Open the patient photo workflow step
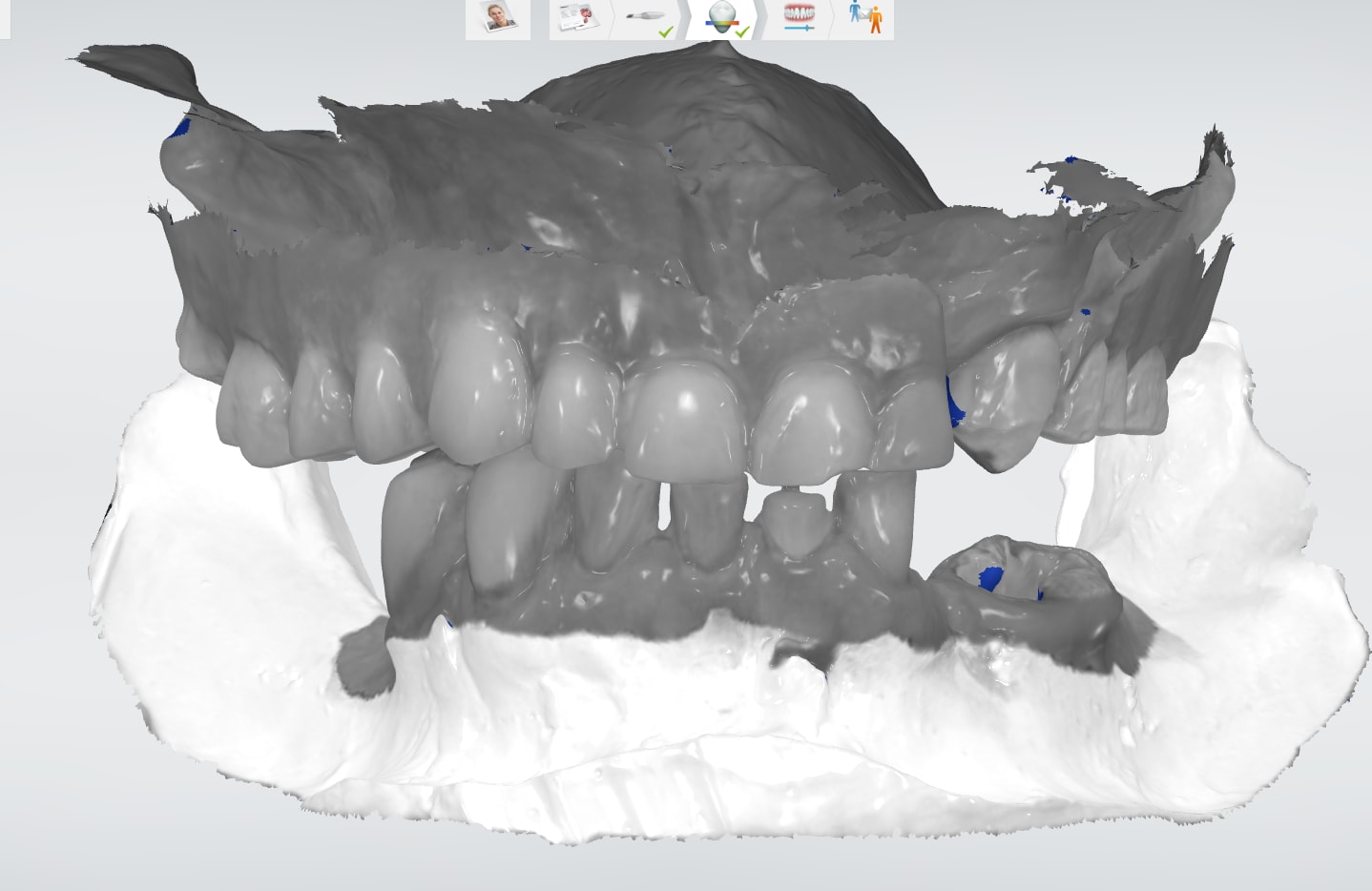 click(x=497, y=19)
